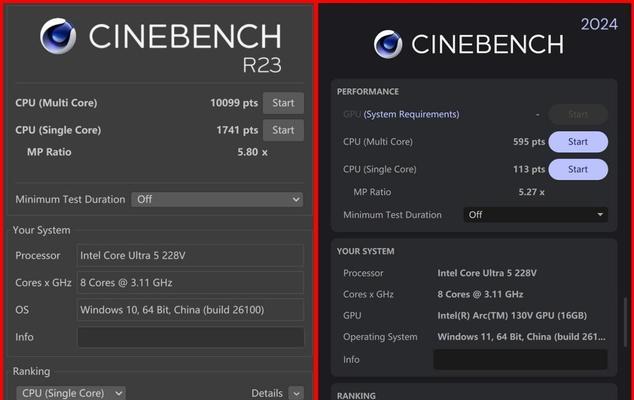
Task: Select the 10099 pts multi core score in R23
Action: coord(234,103)
